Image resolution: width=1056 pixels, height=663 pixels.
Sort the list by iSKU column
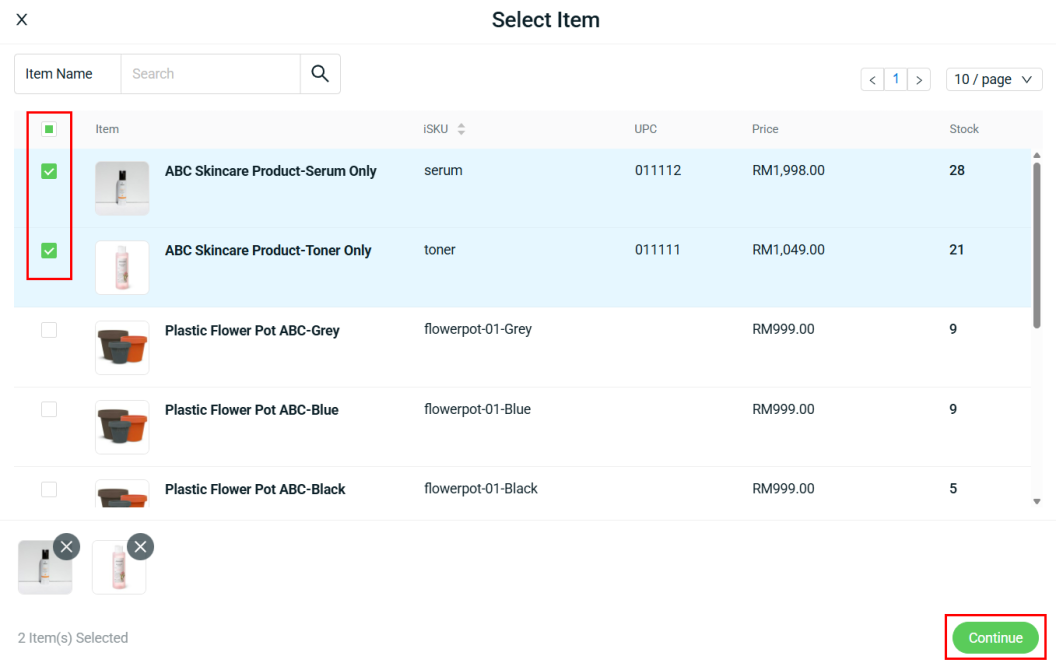(461, 129)
